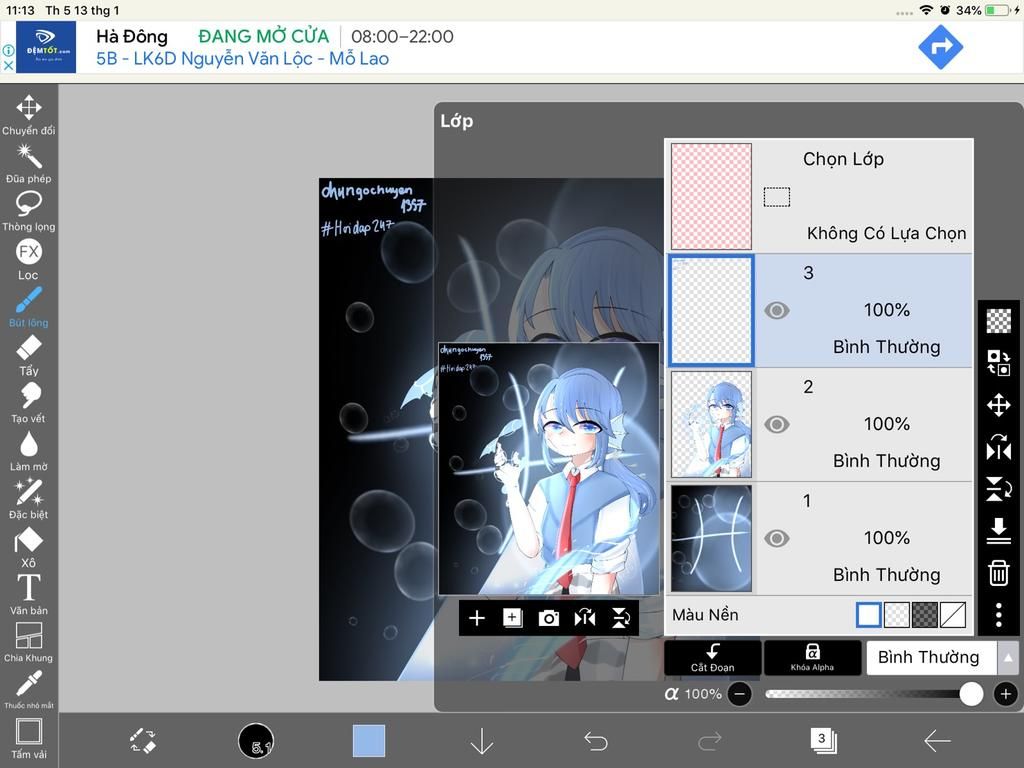The image size is (1024, 768).
Task: Tap the battery status indicator
Action: [x=999, y=10]
